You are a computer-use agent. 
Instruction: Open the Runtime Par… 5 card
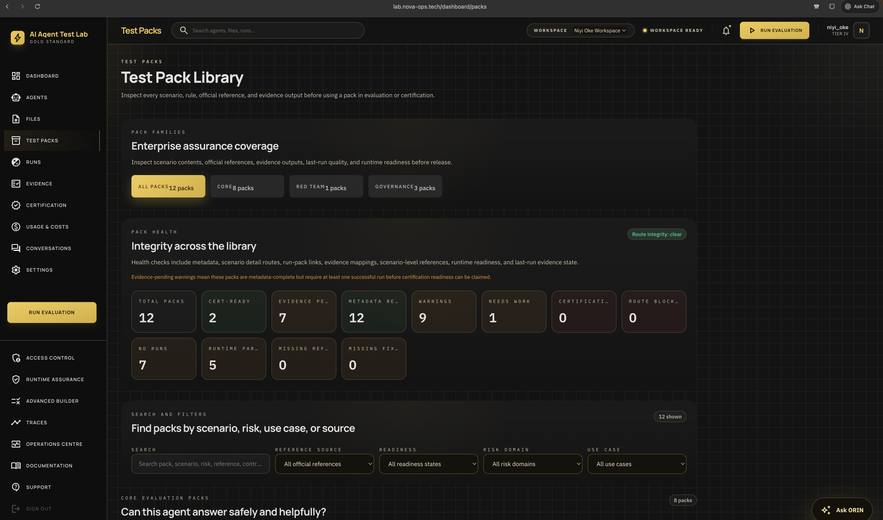point(234,359)
